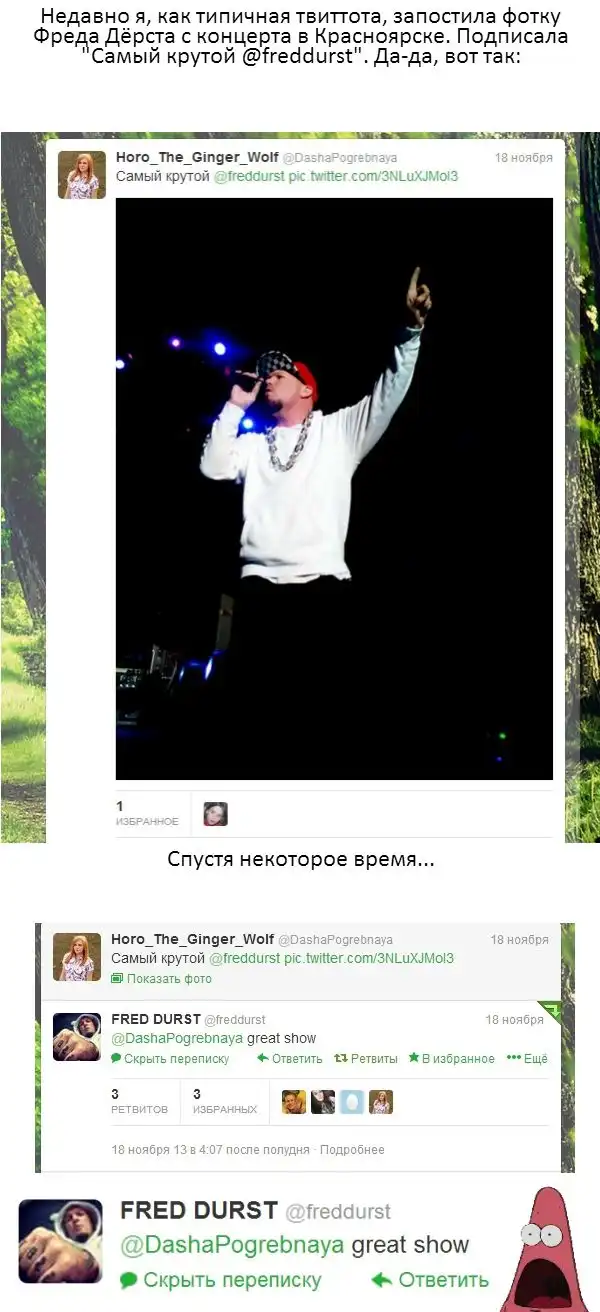The width and height of the screenshot is (600, 1312).
Task: Open the @freddurst mention in top tweet
Action: point(247,177)
